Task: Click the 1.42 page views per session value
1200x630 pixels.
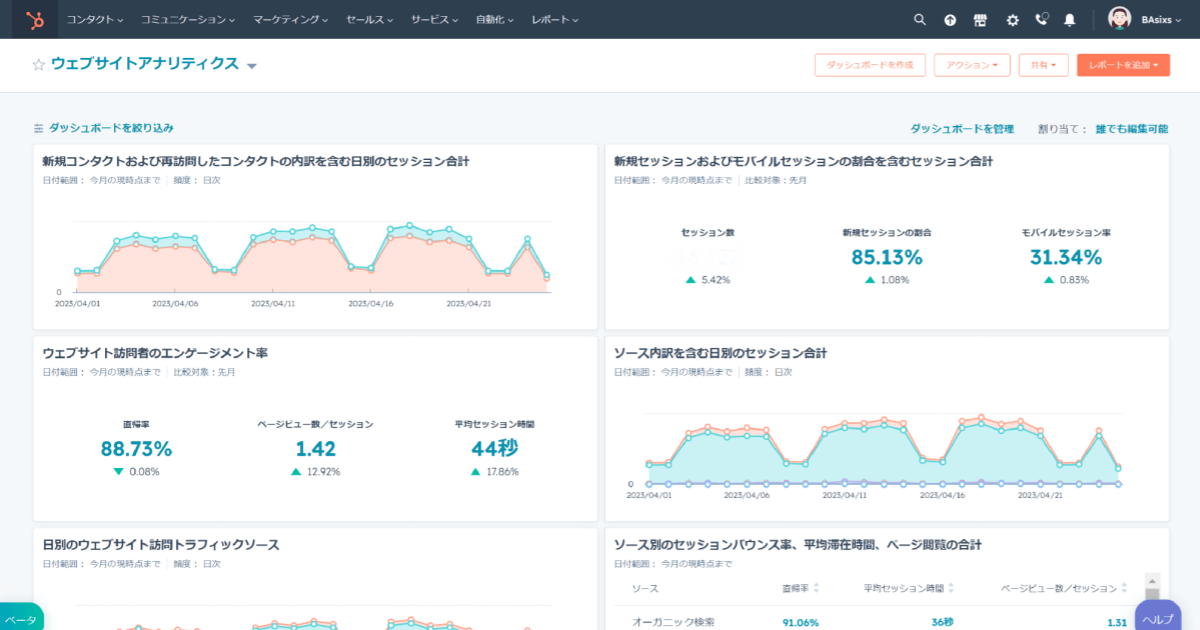Action: [316, 449]
